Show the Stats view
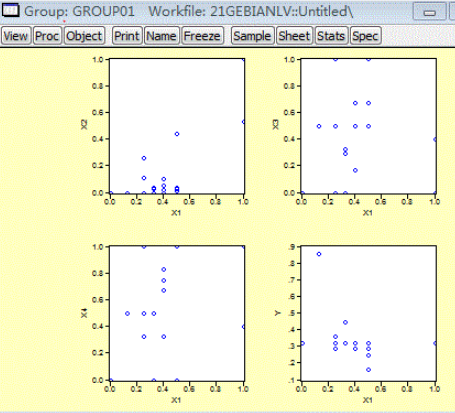Image resolution: width=455 pixels, height=413 pixels. click(x=331, y=36)
